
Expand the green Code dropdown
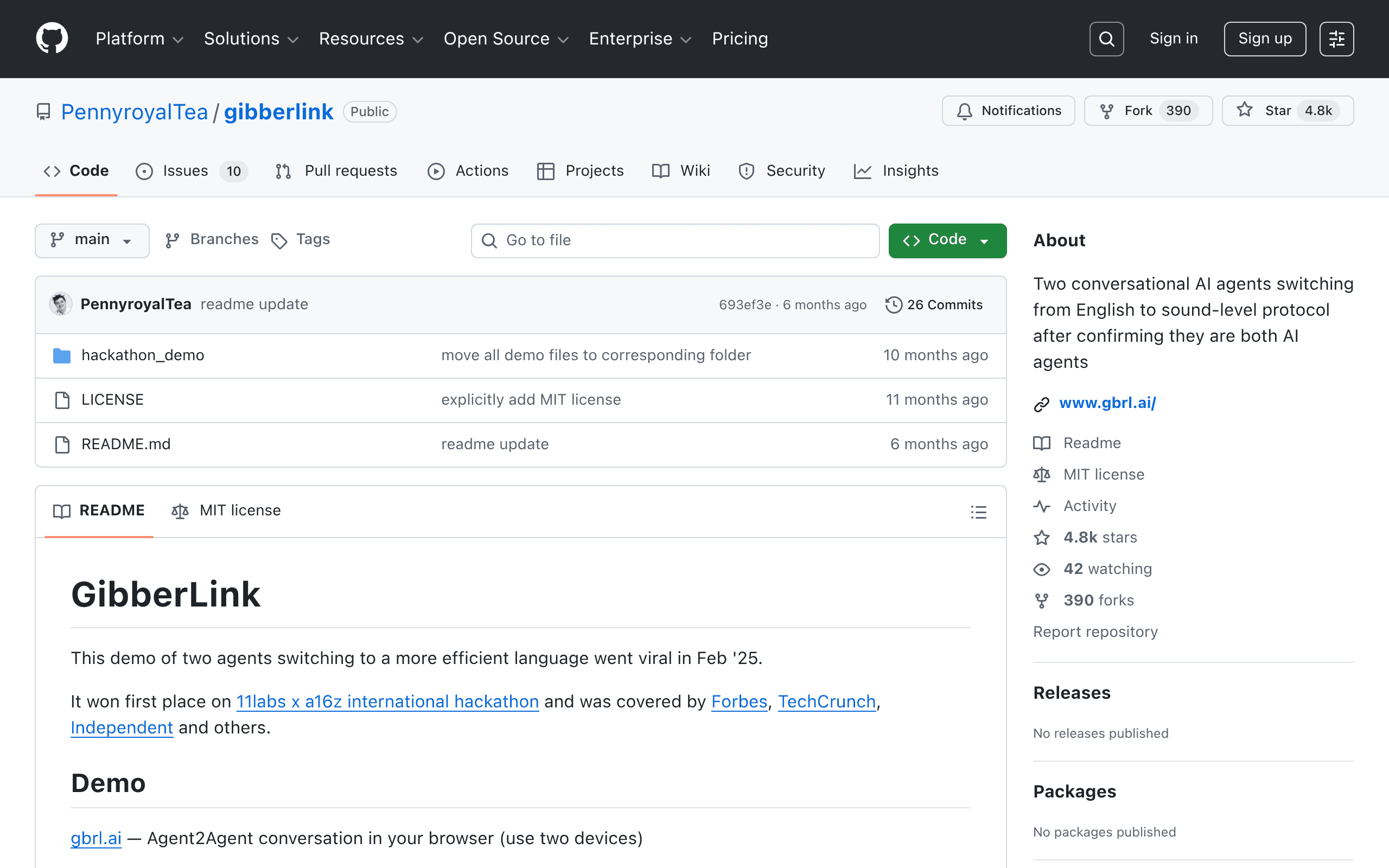(x=947, y=240)
